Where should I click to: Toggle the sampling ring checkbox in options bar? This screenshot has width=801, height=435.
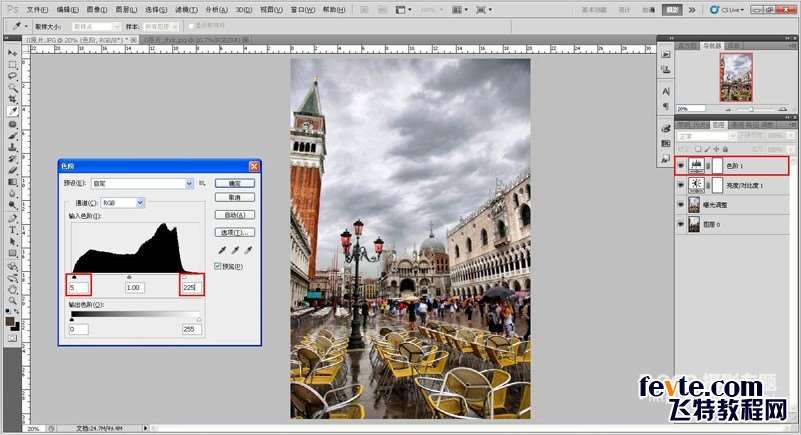point(191,26)
